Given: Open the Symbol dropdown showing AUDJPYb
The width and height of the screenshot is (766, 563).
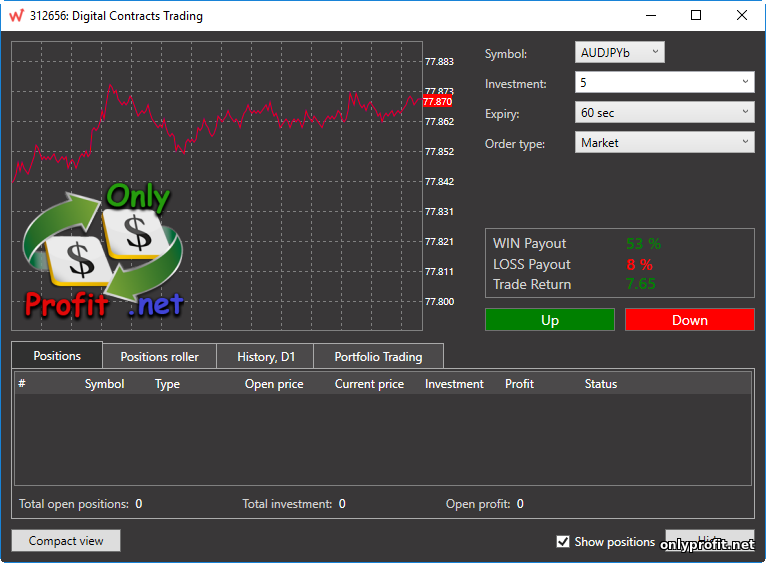Looking at the screenshot, I should 619,52.
